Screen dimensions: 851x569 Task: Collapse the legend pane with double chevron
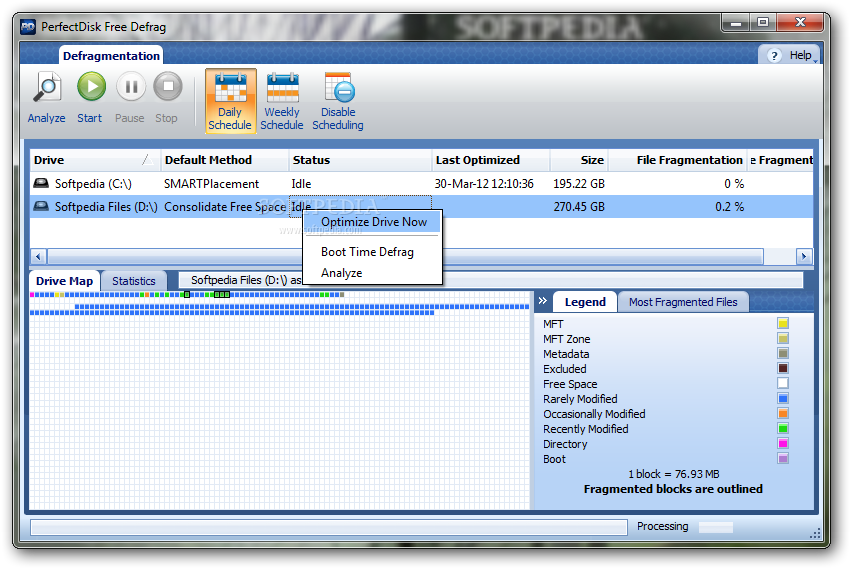pos(543,300)
